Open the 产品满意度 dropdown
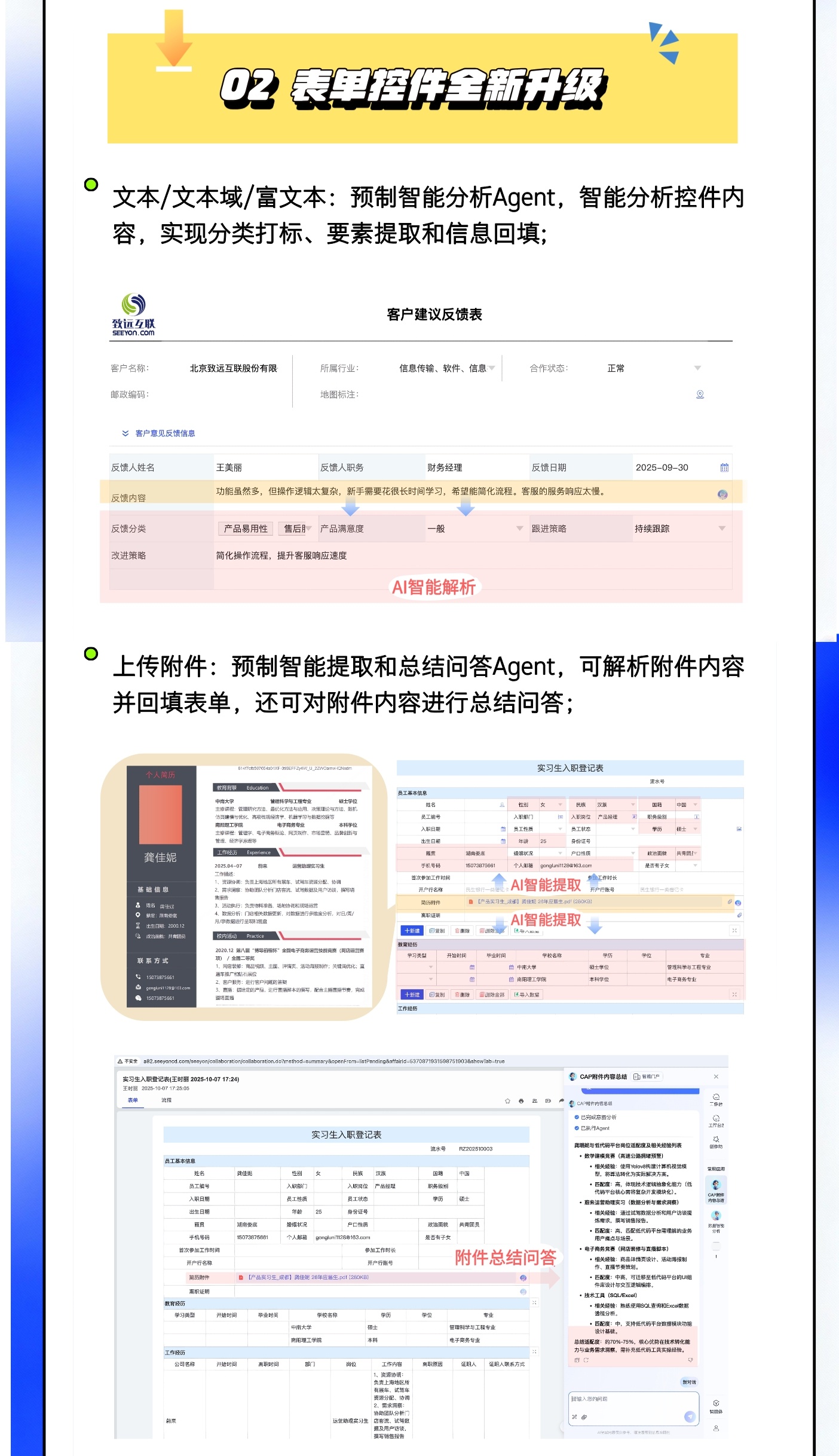The height and width of the screenshot is (1456, 839). [x=519, y=528]
